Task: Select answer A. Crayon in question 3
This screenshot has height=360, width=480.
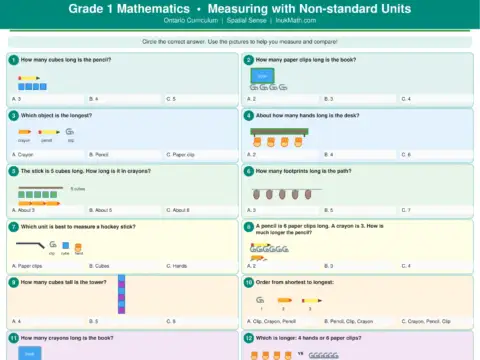Action: (x=47, y=155)
